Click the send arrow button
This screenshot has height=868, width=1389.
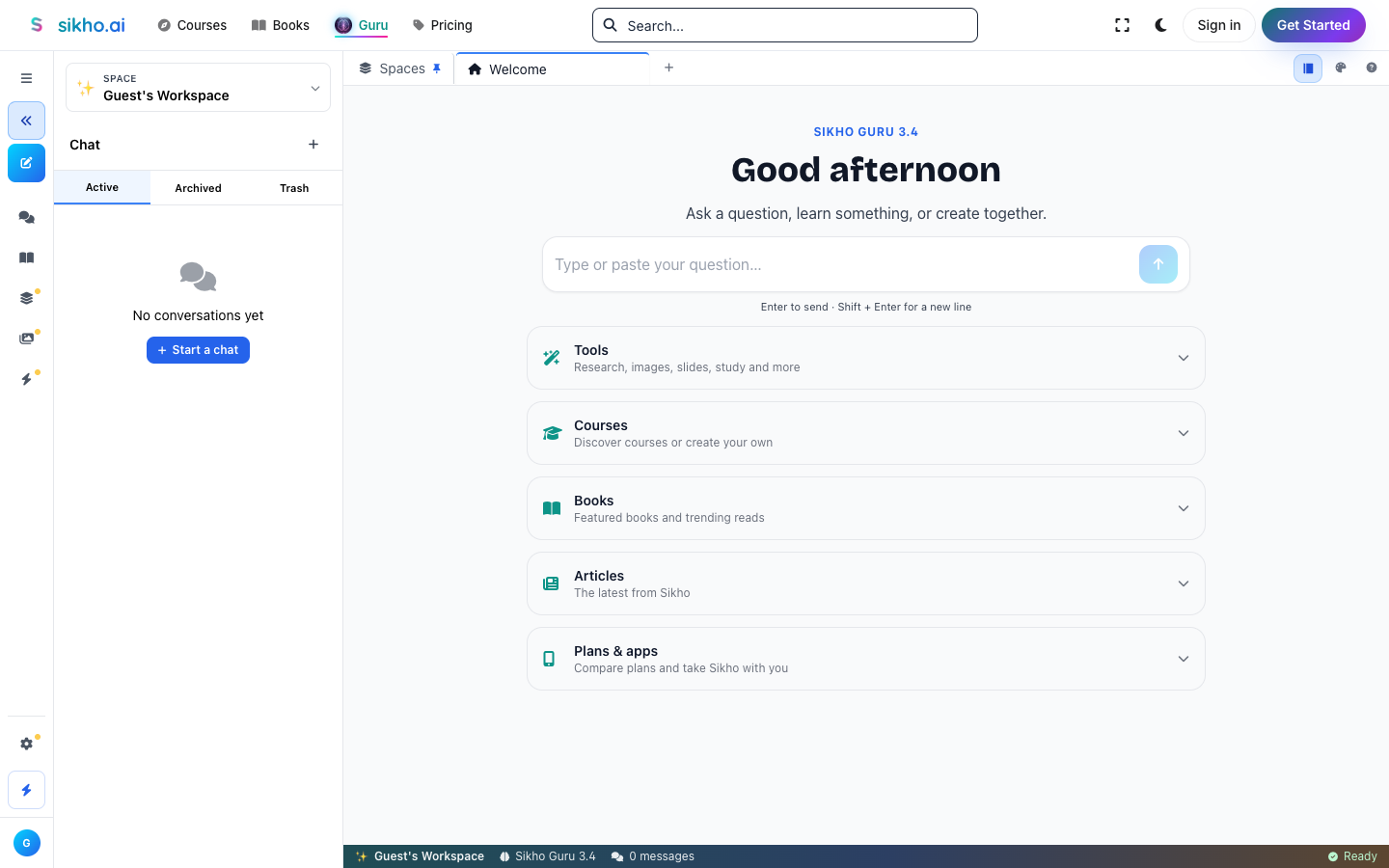point(1158,264)
